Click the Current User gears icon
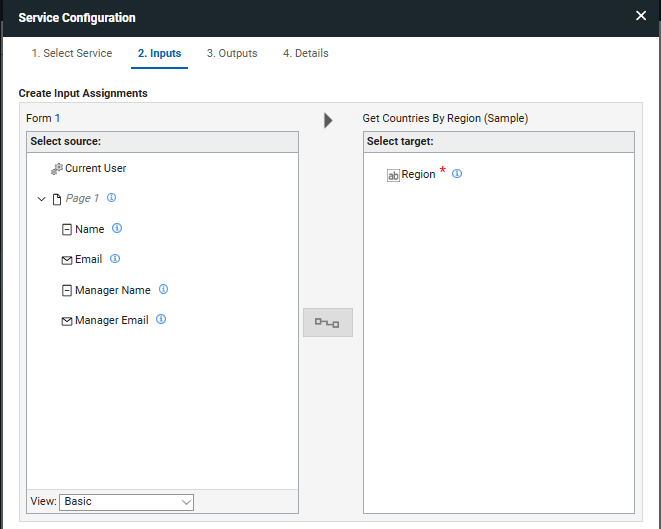The width and height of the screenshot is (661, 529). click(57, 169)
